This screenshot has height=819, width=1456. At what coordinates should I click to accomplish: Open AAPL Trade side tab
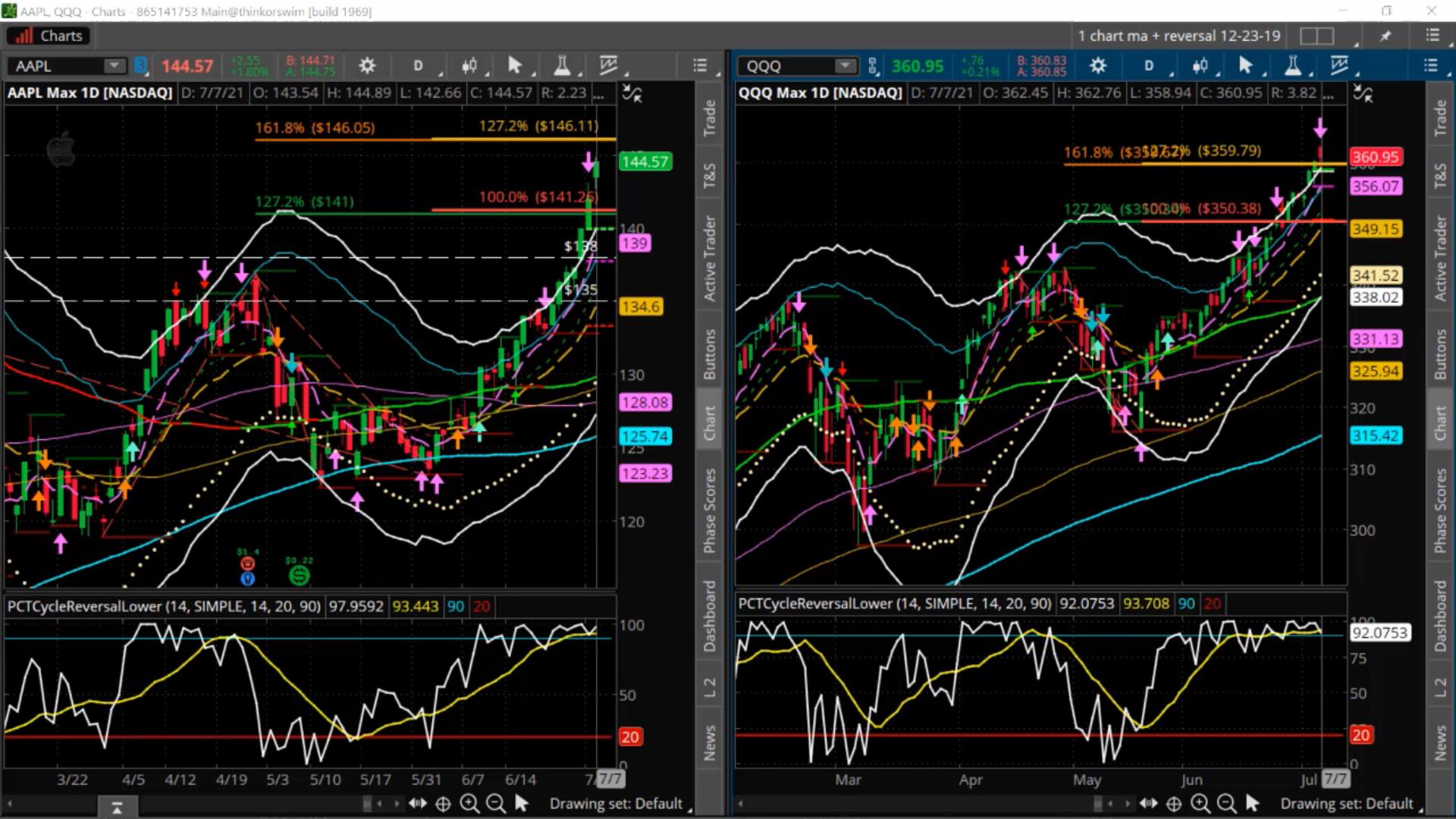pyautogui.click(x=709, y=118)
